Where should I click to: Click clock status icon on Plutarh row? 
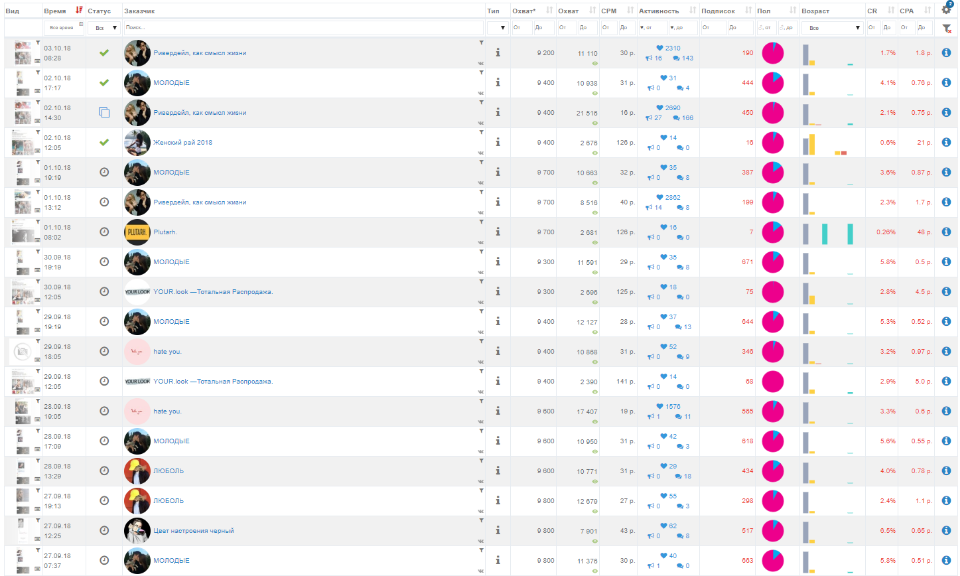tap(104, 232)
